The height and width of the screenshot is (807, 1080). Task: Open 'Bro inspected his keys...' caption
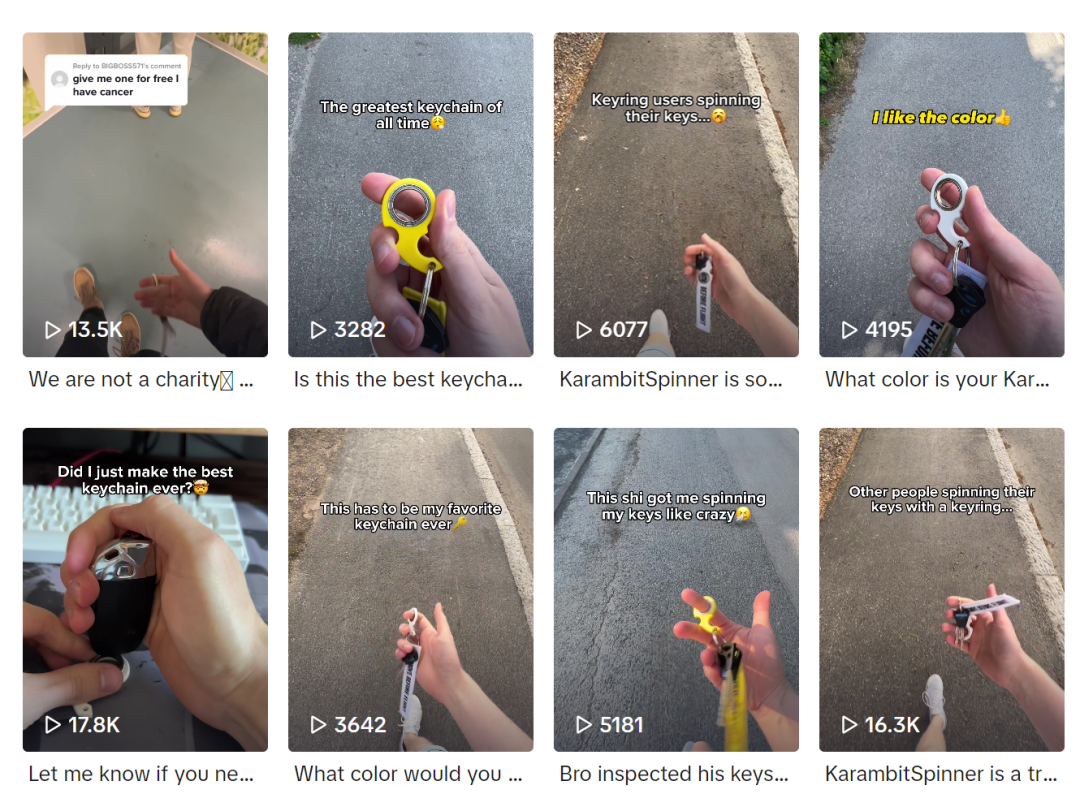tap(674, 774)
